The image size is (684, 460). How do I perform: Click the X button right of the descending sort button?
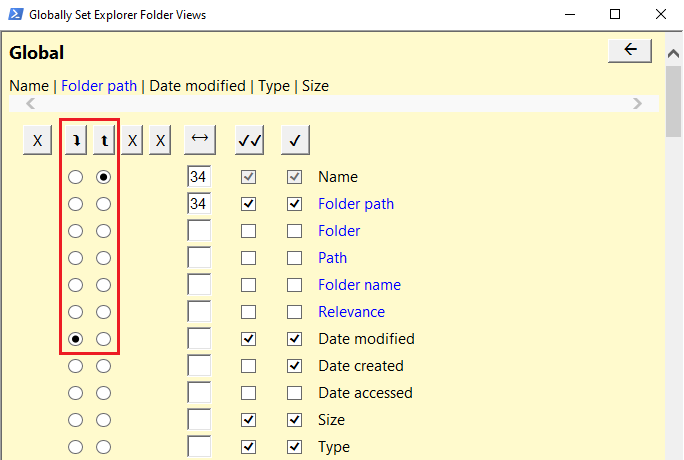(132, 140)
